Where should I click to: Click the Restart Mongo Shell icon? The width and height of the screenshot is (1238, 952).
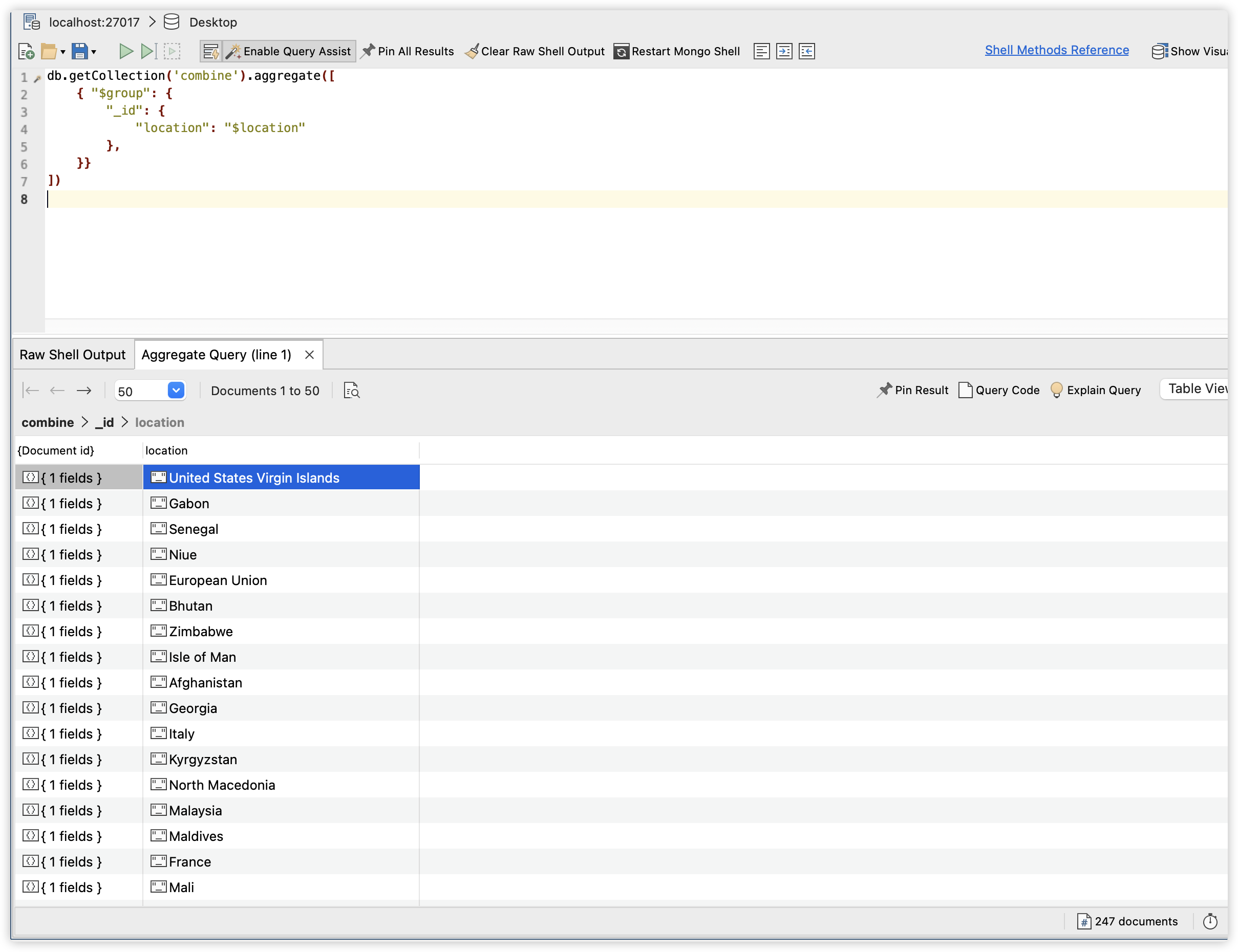pos(621,52)
